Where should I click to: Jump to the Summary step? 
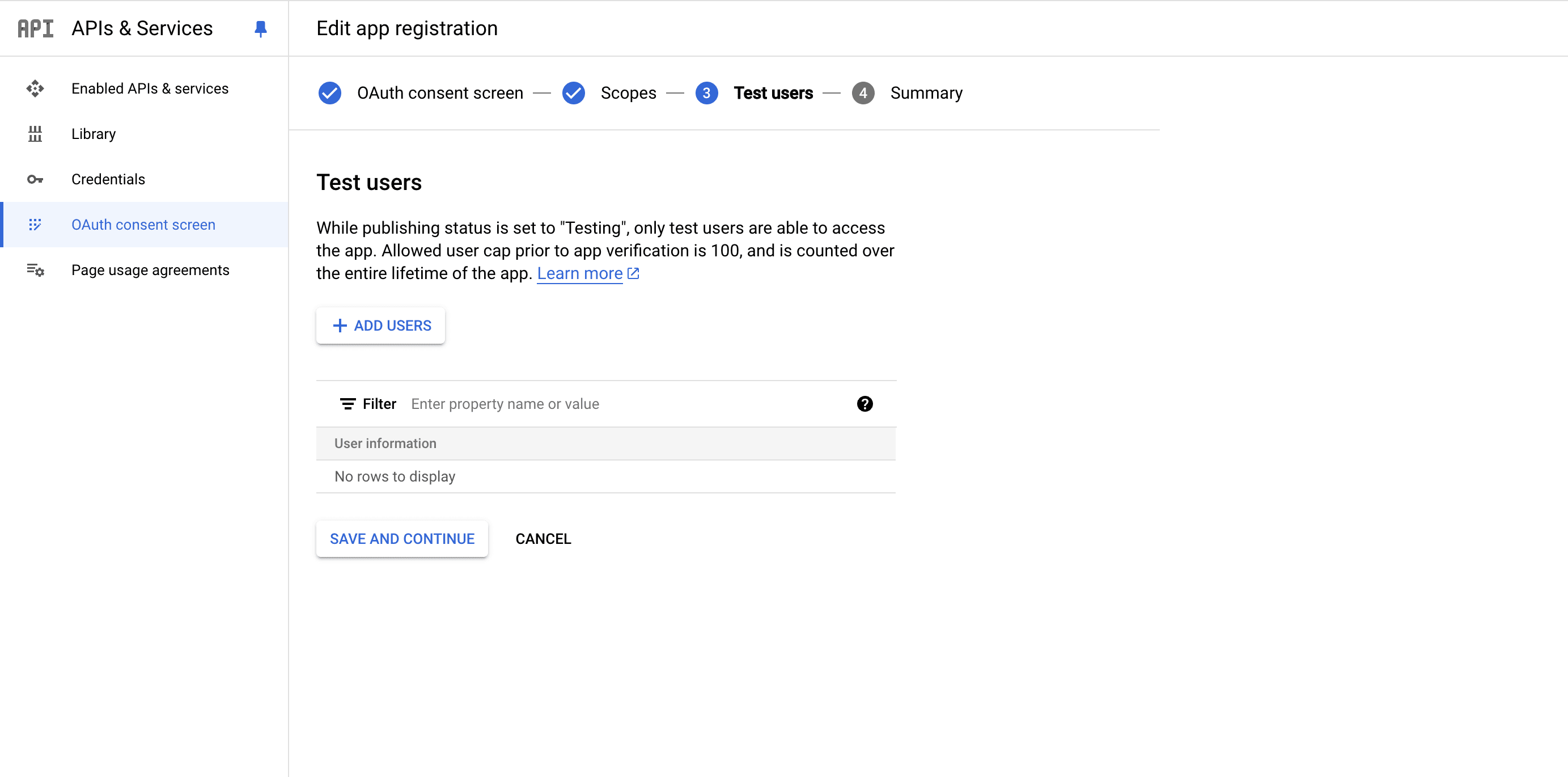point(926,93)
